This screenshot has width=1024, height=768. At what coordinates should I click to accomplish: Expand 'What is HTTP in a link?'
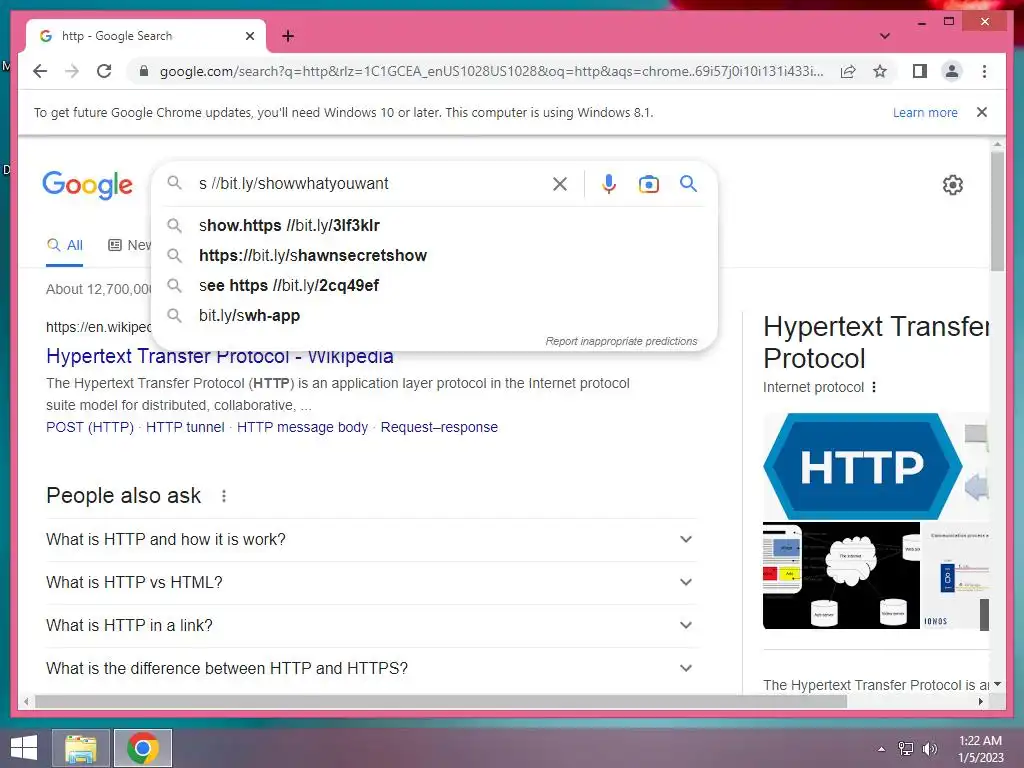click(x=371, y=626)
